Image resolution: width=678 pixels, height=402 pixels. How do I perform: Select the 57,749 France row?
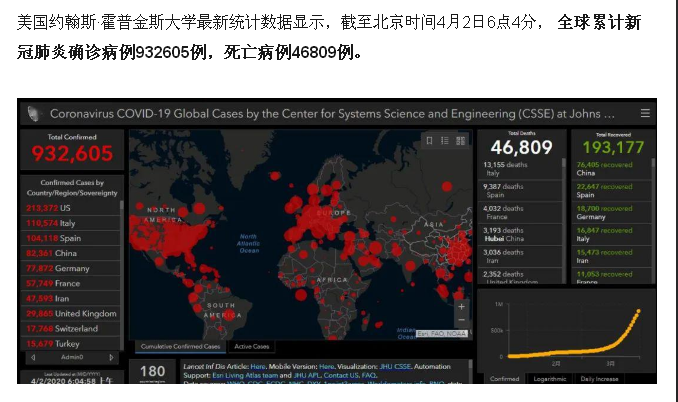pos(70,284)
